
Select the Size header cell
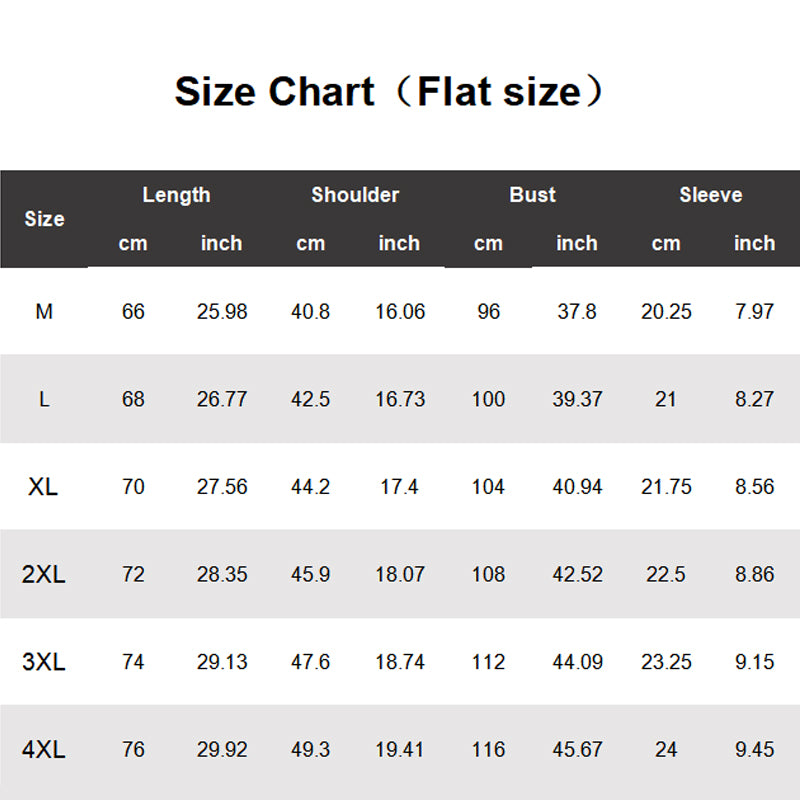click(44, 219)
